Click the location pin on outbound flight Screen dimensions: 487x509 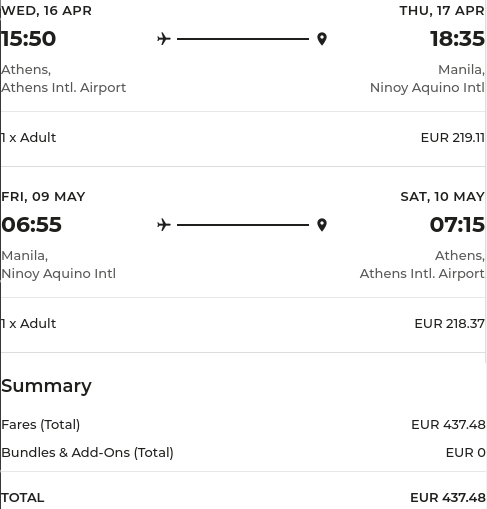(322, 39)
